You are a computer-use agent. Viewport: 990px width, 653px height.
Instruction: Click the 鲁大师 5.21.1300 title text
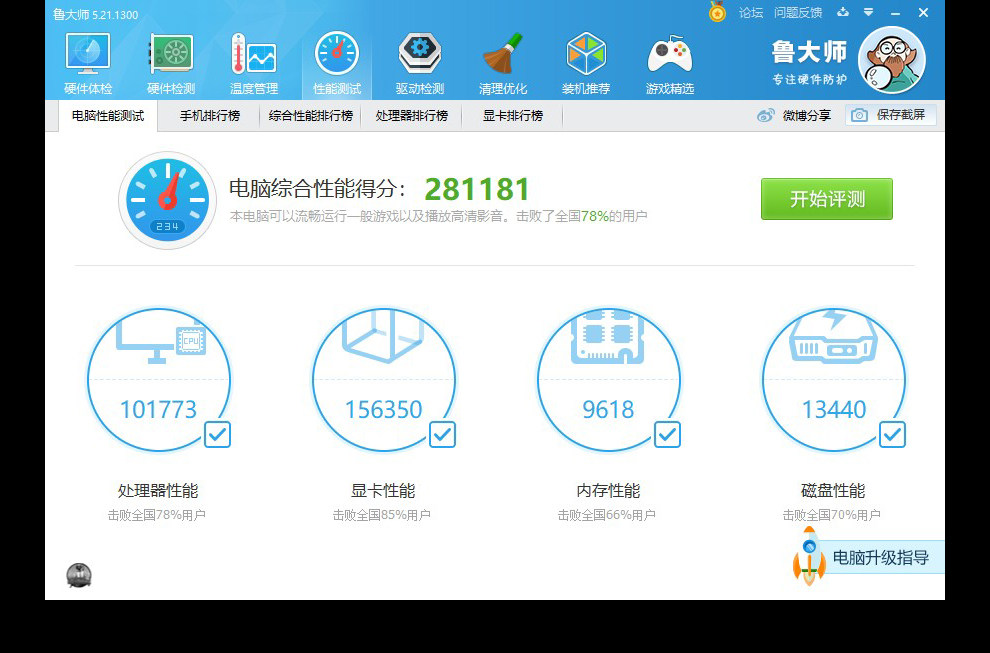pyautogui.click(x=95, y=15)
